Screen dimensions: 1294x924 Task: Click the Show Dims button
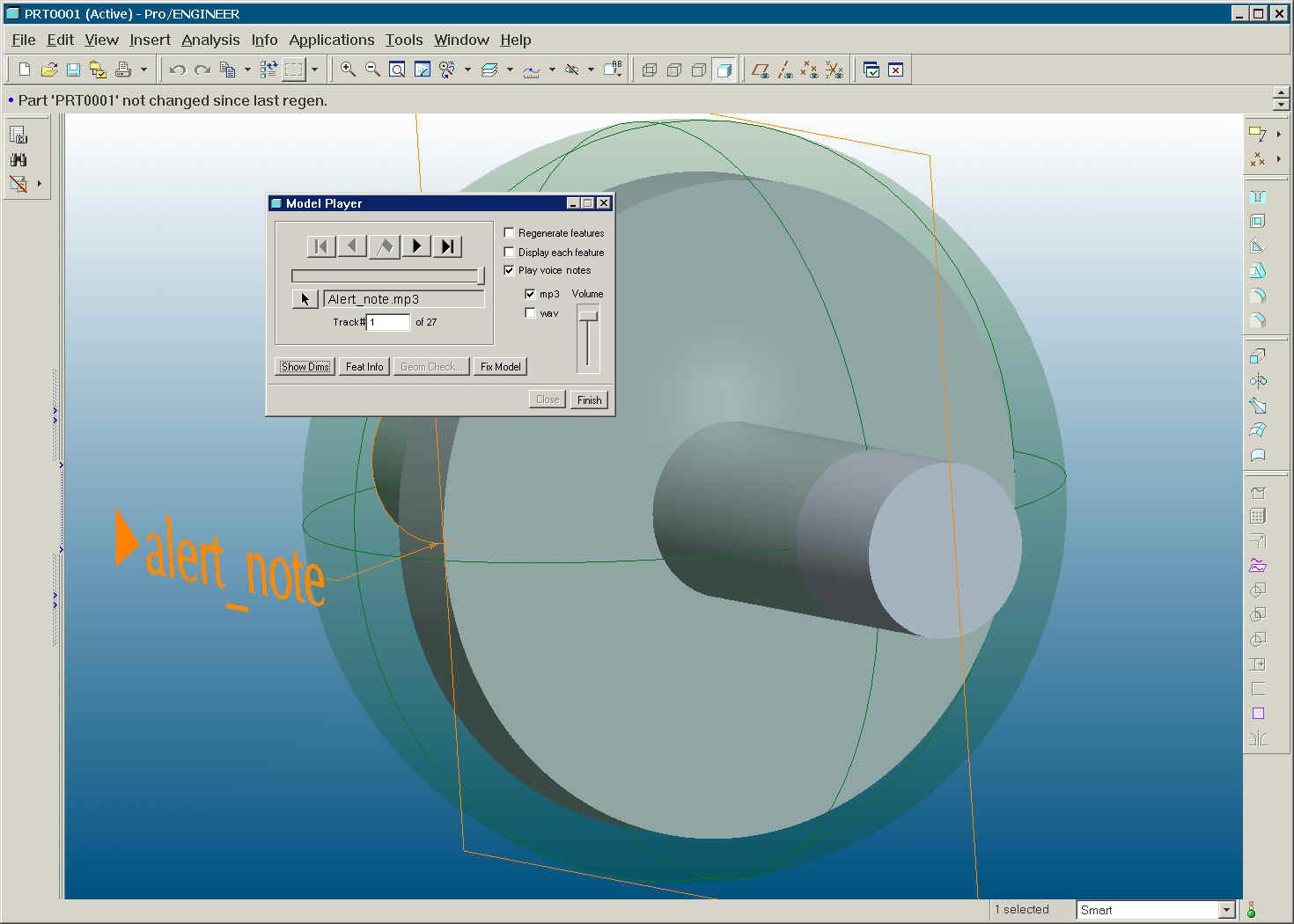pyautogui.click(x=305, y=367)
